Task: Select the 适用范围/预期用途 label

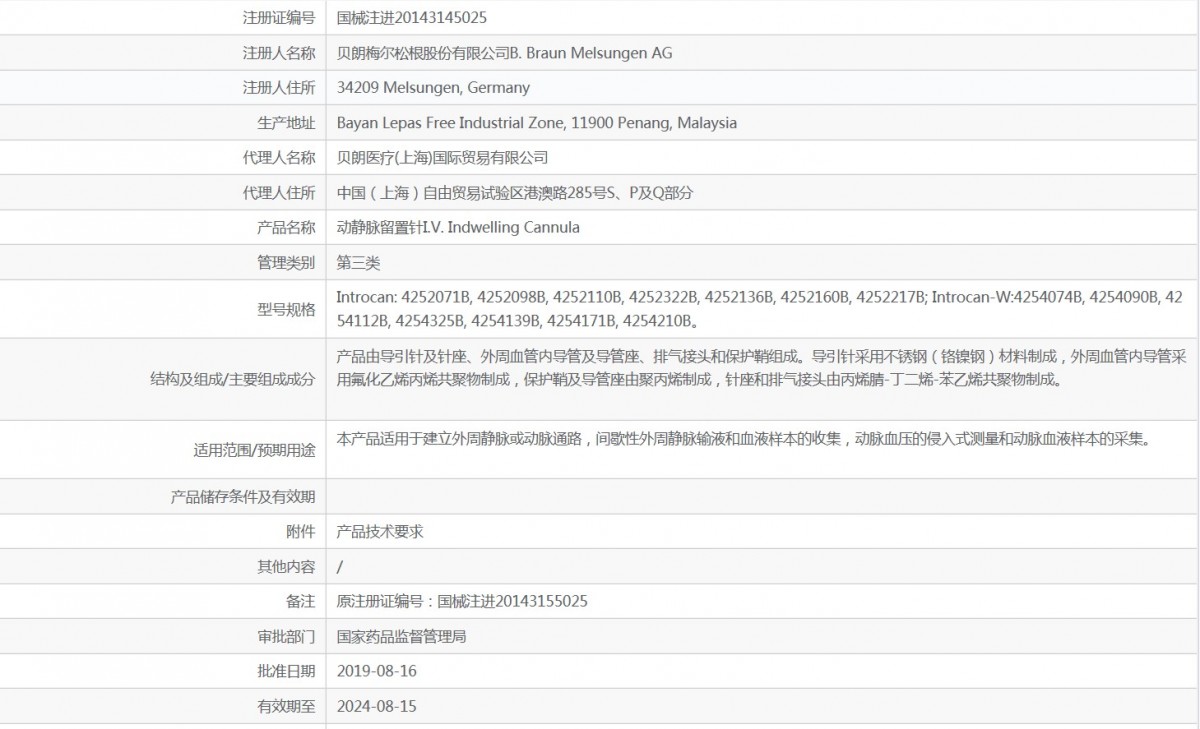Action: (x=255, y=450)
